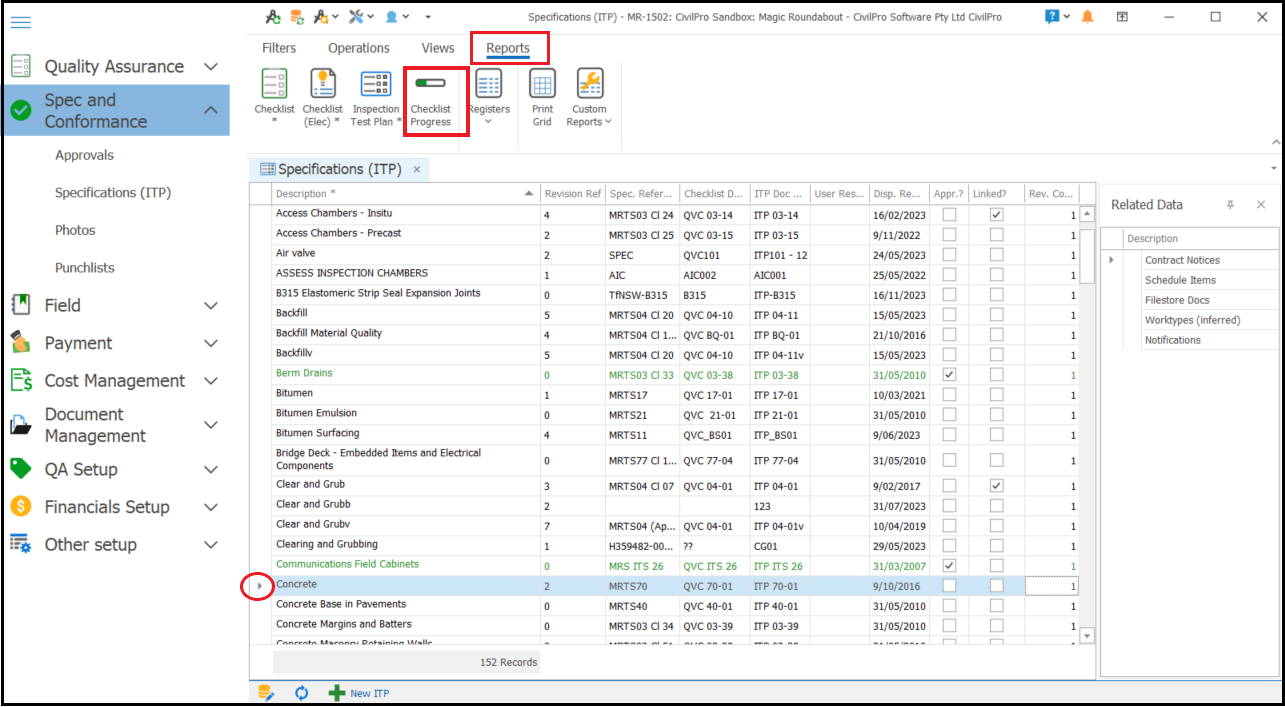This screenshot has height=707, width=1285.
Task: Collapse the Spec and Conformance section
Action: tap(210, 110)
